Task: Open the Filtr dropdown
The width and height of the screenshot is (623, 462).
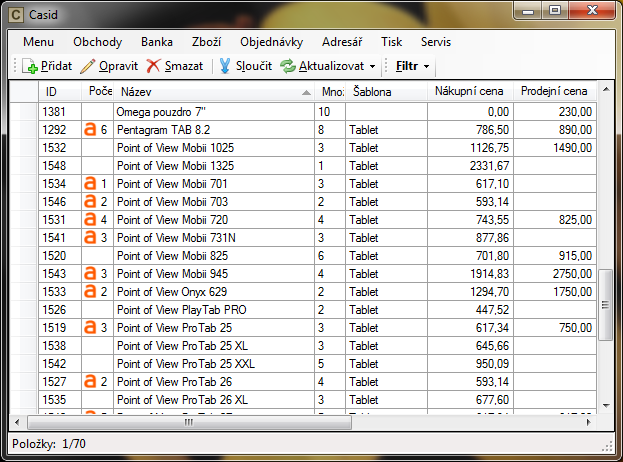Action: (x=412, y=66)
